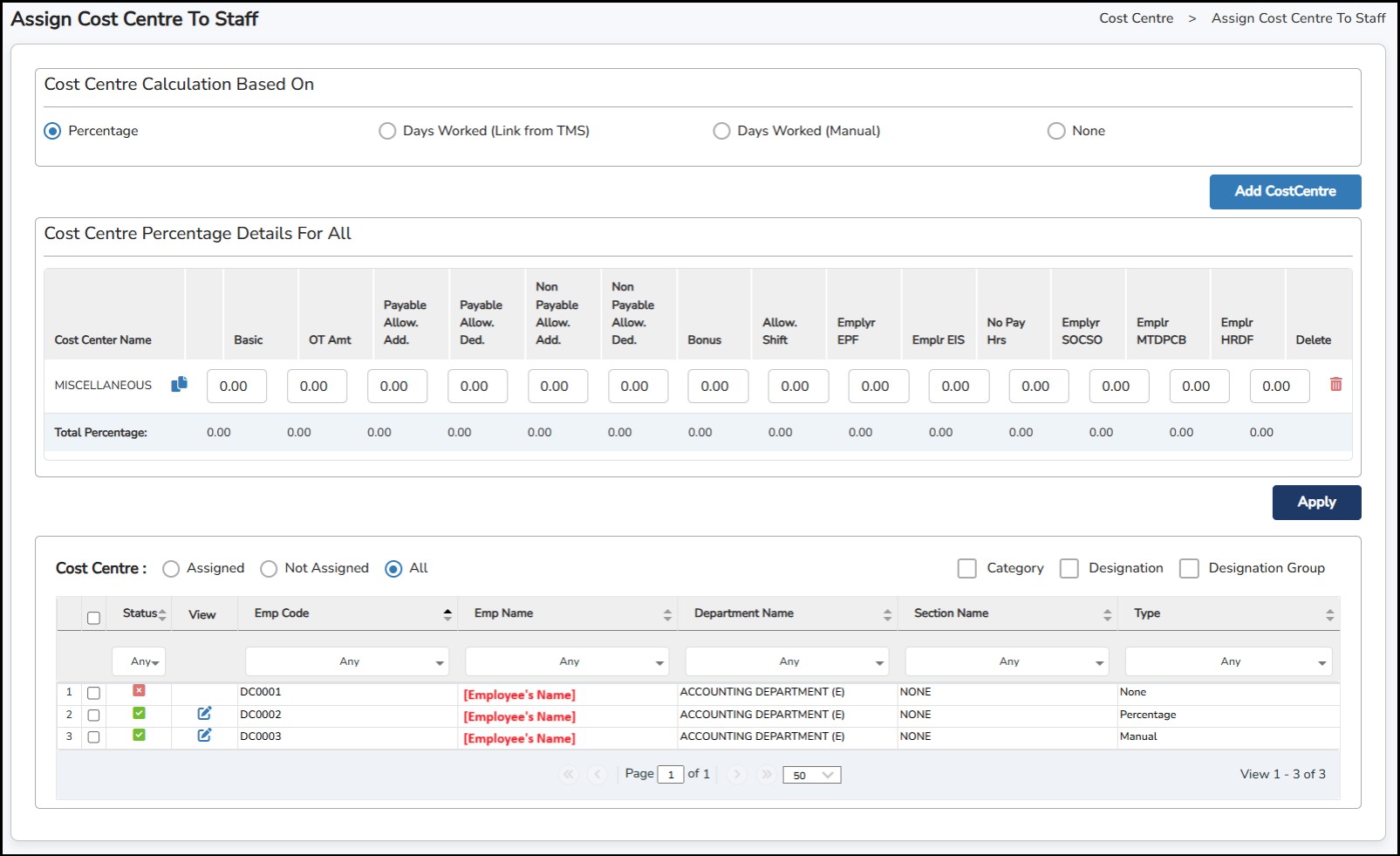
Task: Click the Section Name column header
Action: pyautogui.click(x=951, y=613)
